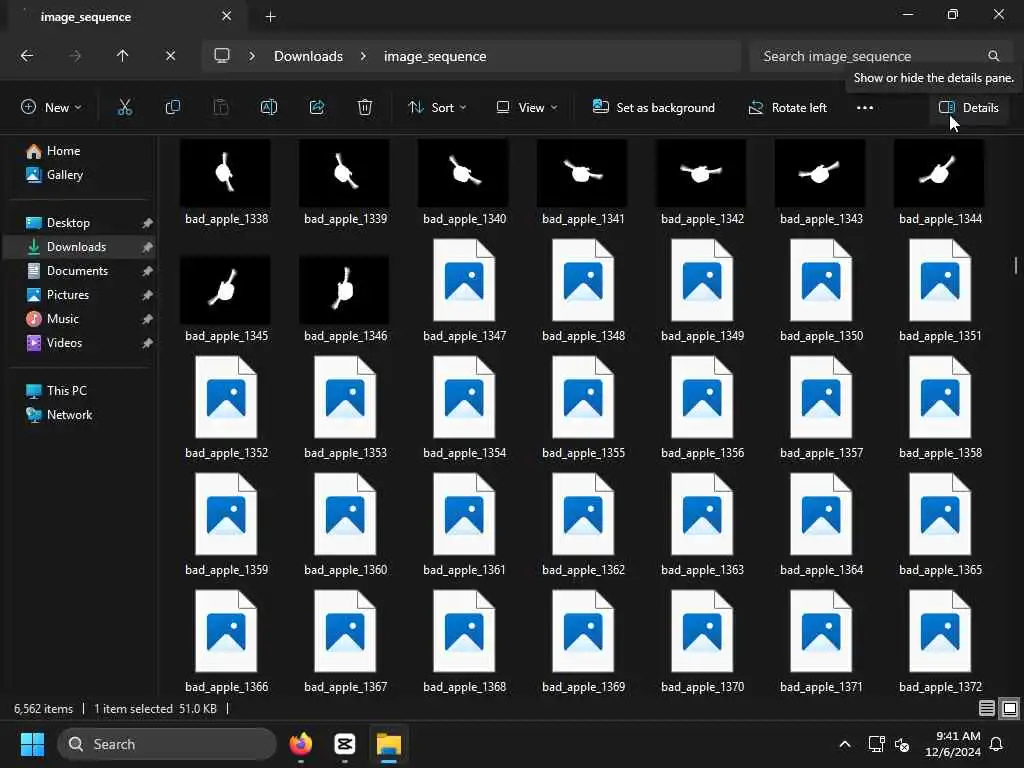Open the View dropdown
Image resolution: width=1024 pixels, height=768 pixels.
pyautogui.click(x=526, y=108)
